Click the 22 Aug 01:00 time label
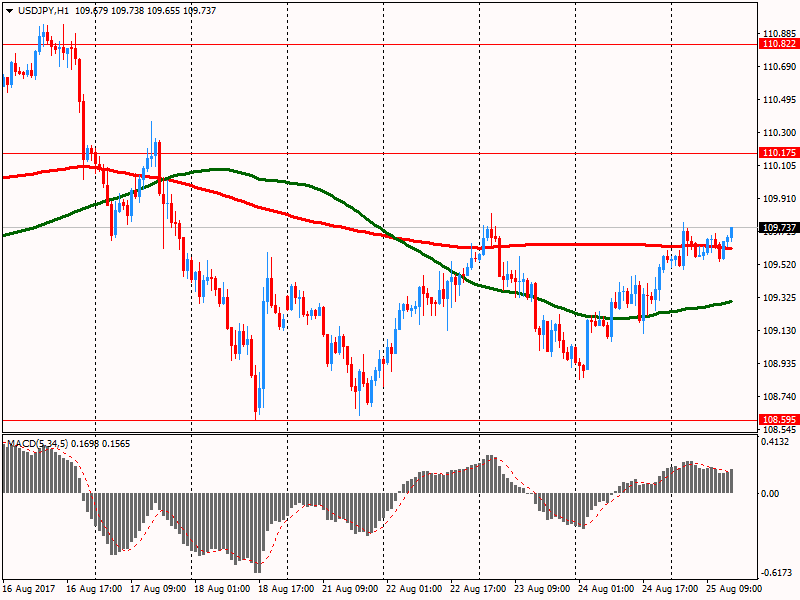800x600 pixels. (414, 589)
